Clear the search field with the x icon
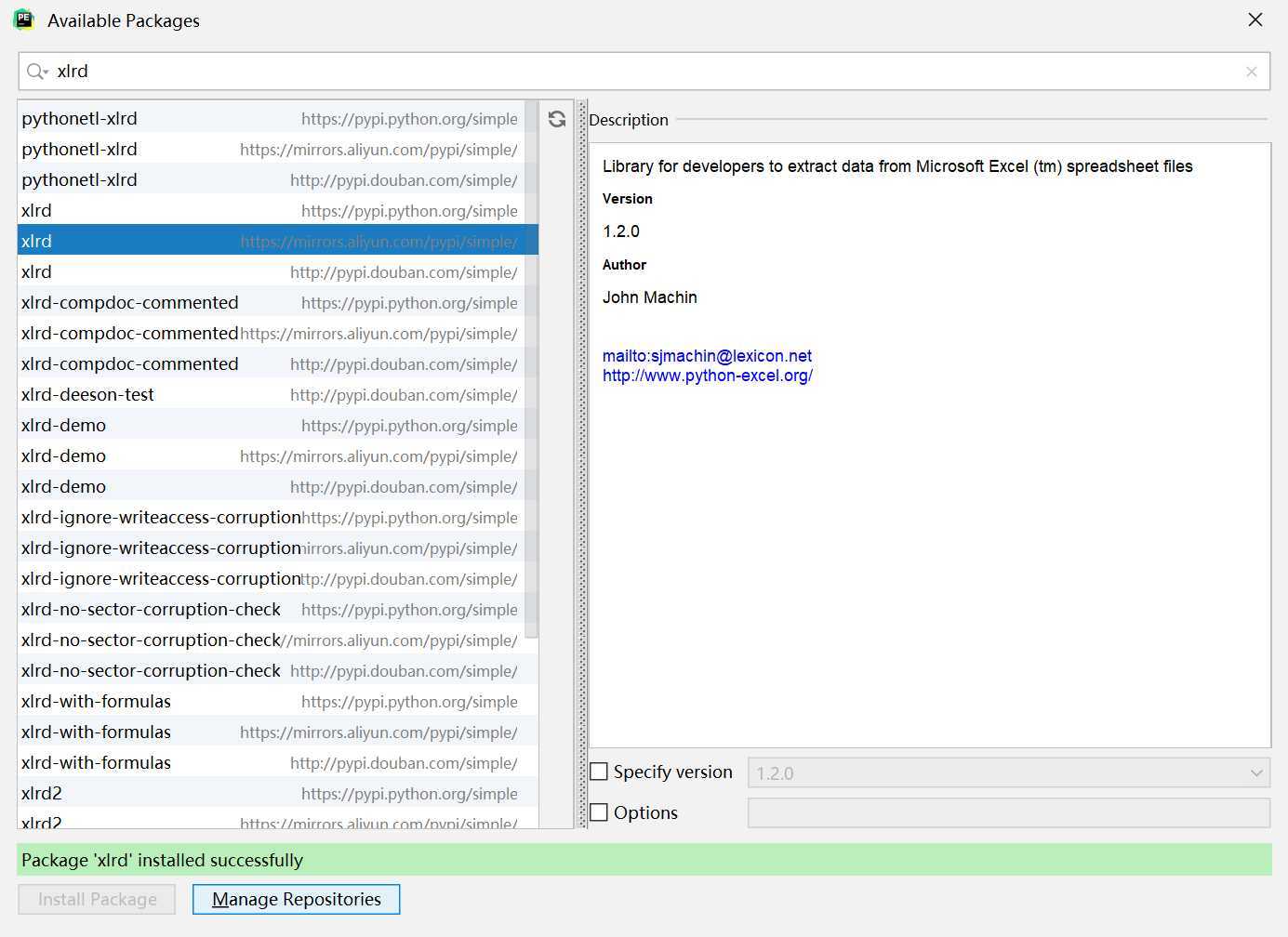This screenshot has height=937, width=1288. (x=1252, y=72)
